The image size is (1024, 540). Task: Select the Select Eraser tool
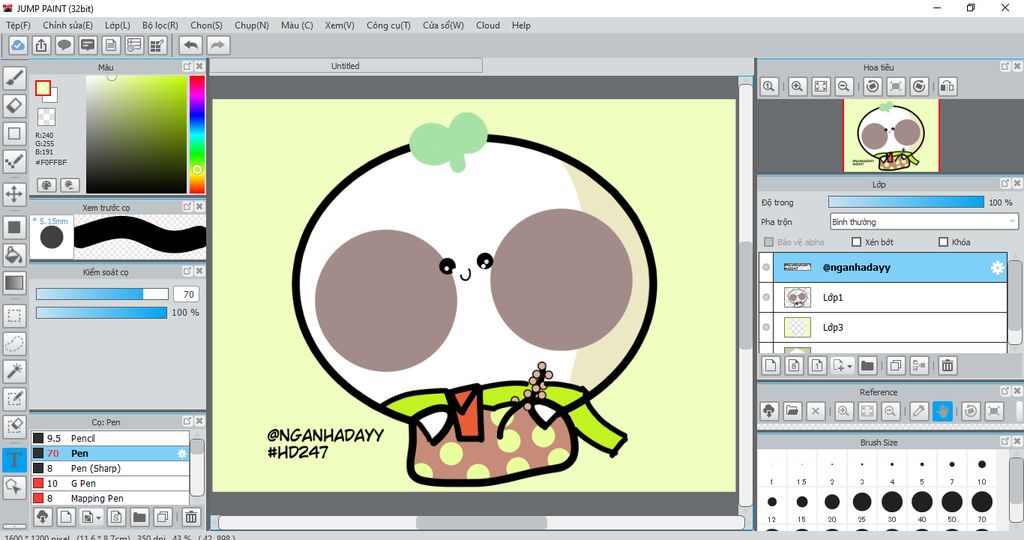pyautogui.click(x=14, y=426)
